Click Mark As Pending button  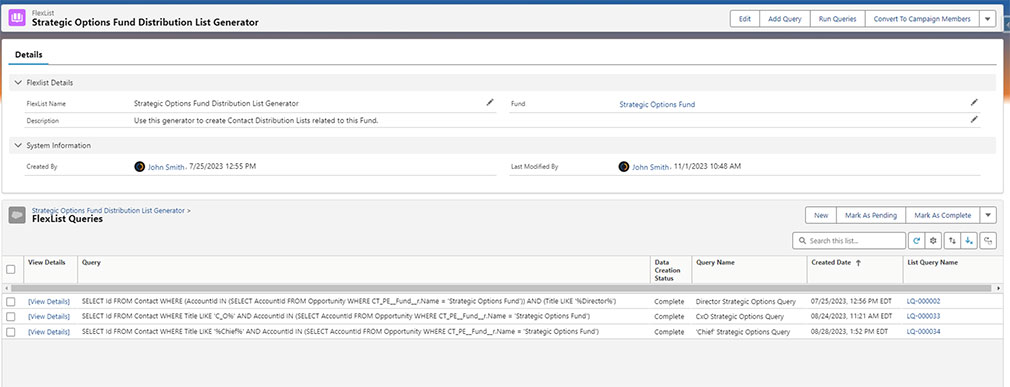(x=871, y=215)
